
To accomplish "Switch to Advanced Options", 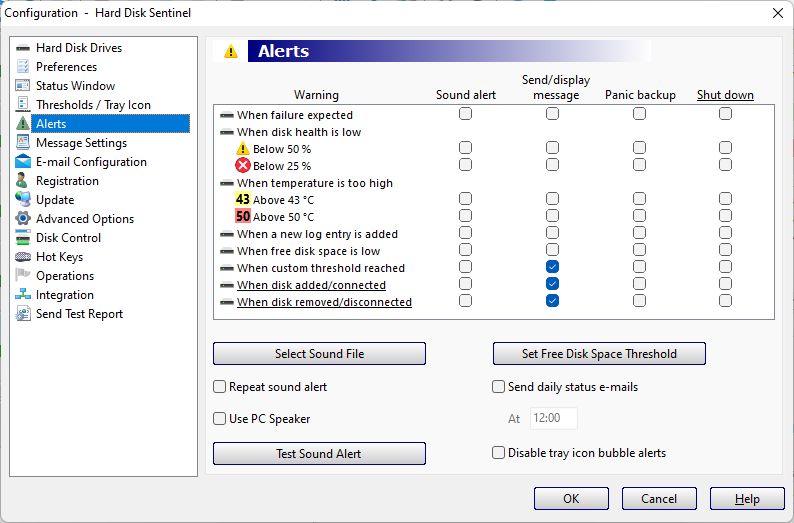I will click(85, 219).
